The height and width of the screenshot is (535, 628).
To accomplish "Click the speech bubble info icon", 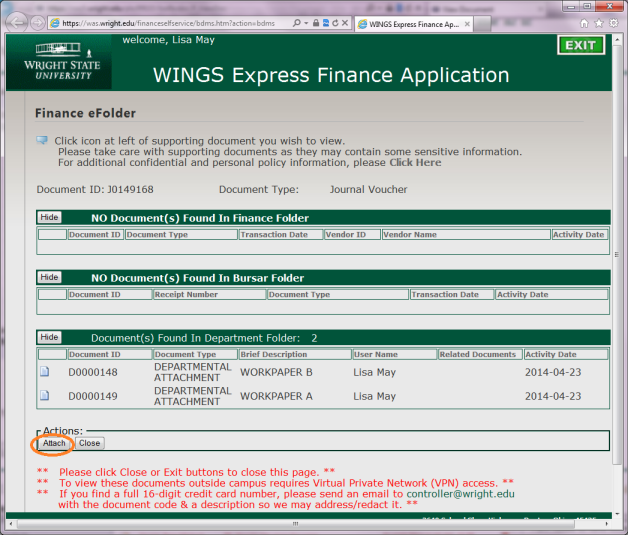I will pyautogui.click(x=42, y=140).
